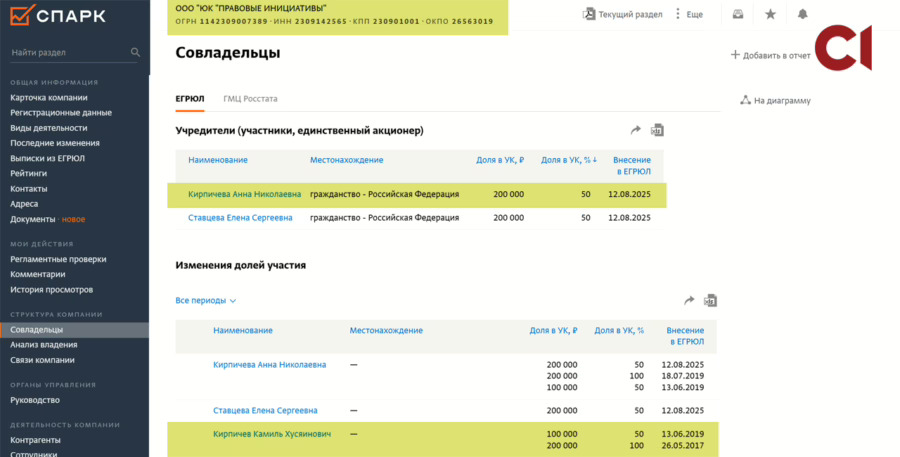Open Анализ владения in sidebar

click(44, 344)
